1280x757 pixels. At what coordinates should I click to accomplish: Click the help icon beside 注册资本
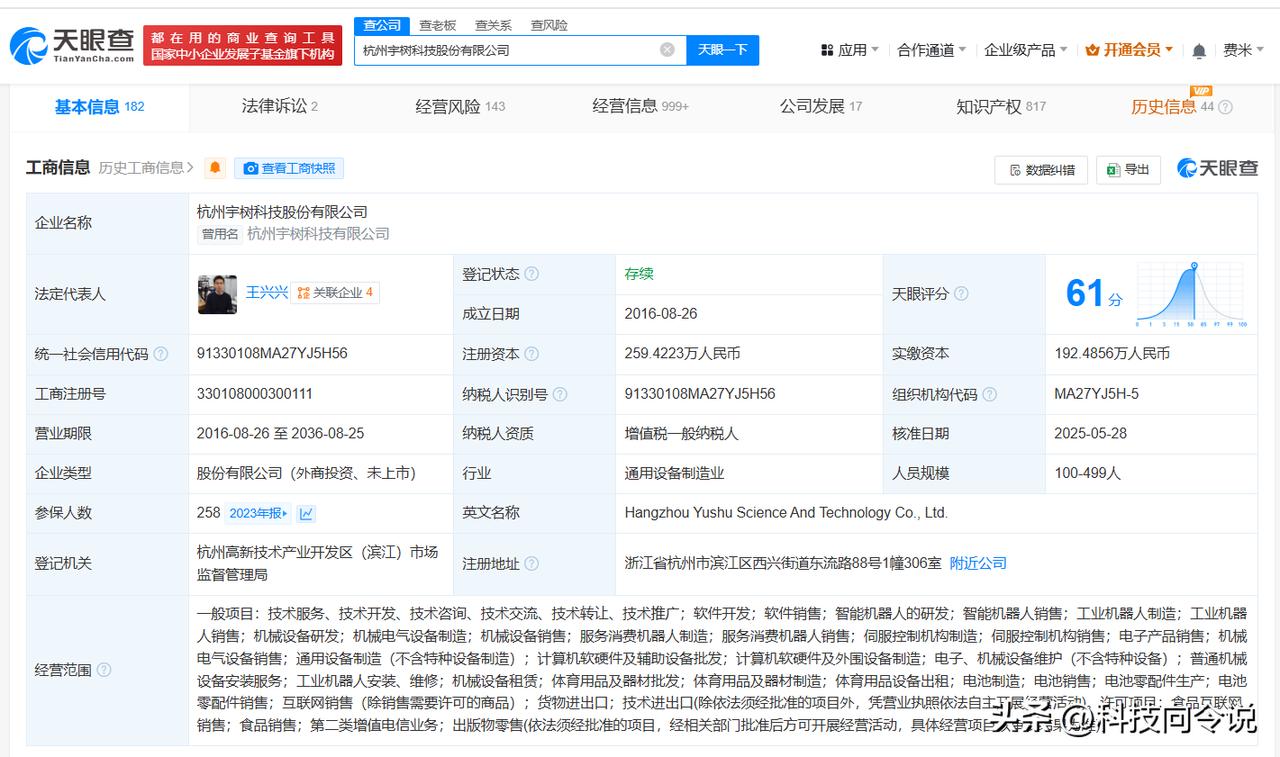pos(531,354)
